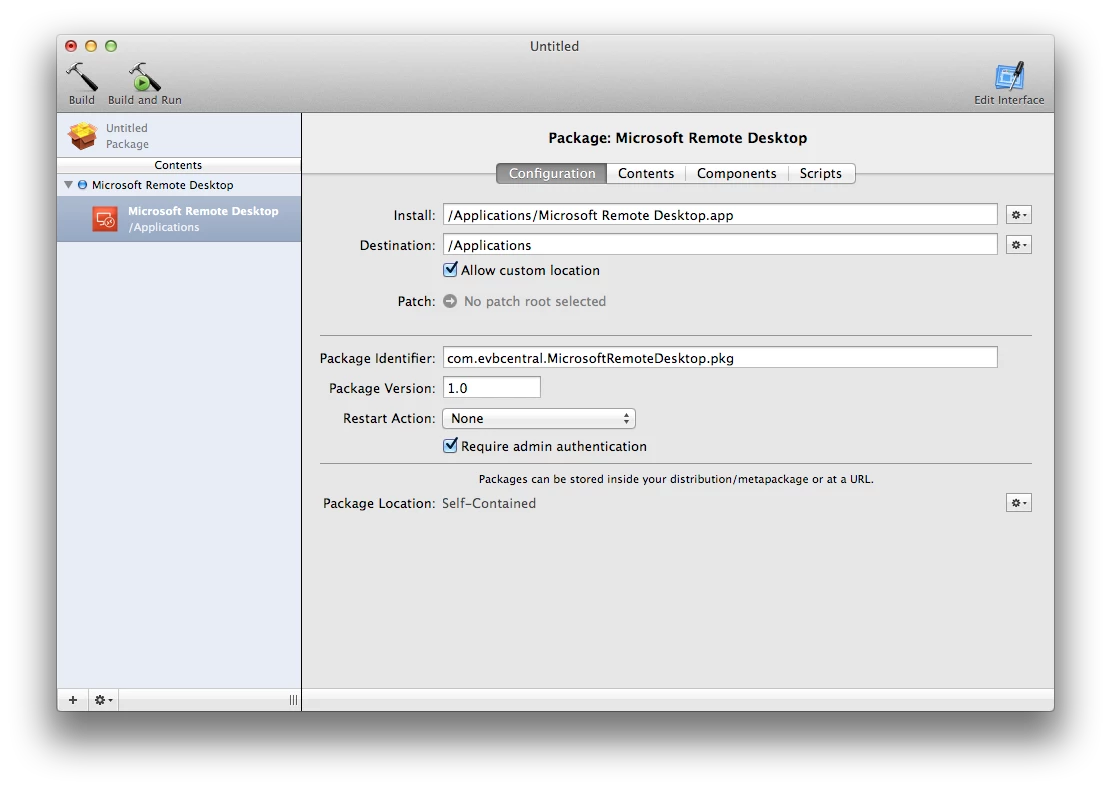The height and width of the screenshot is (790, 1111).
Task: Open the Edit Interface tool
Action: pos(1009,77)
